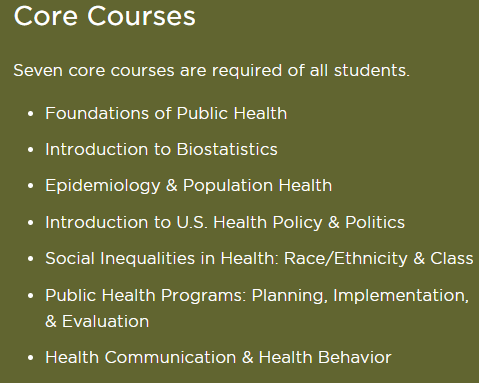This screenshot has width=479, height=383.
Task: Click the Core Courses heading
Action: 104,16
